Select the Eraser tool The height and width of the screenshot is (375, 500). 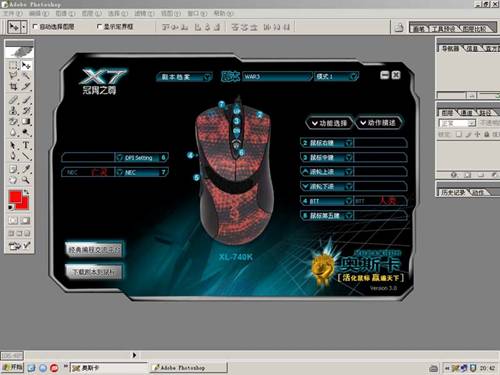pyautogui.click(x=13, y=121)
